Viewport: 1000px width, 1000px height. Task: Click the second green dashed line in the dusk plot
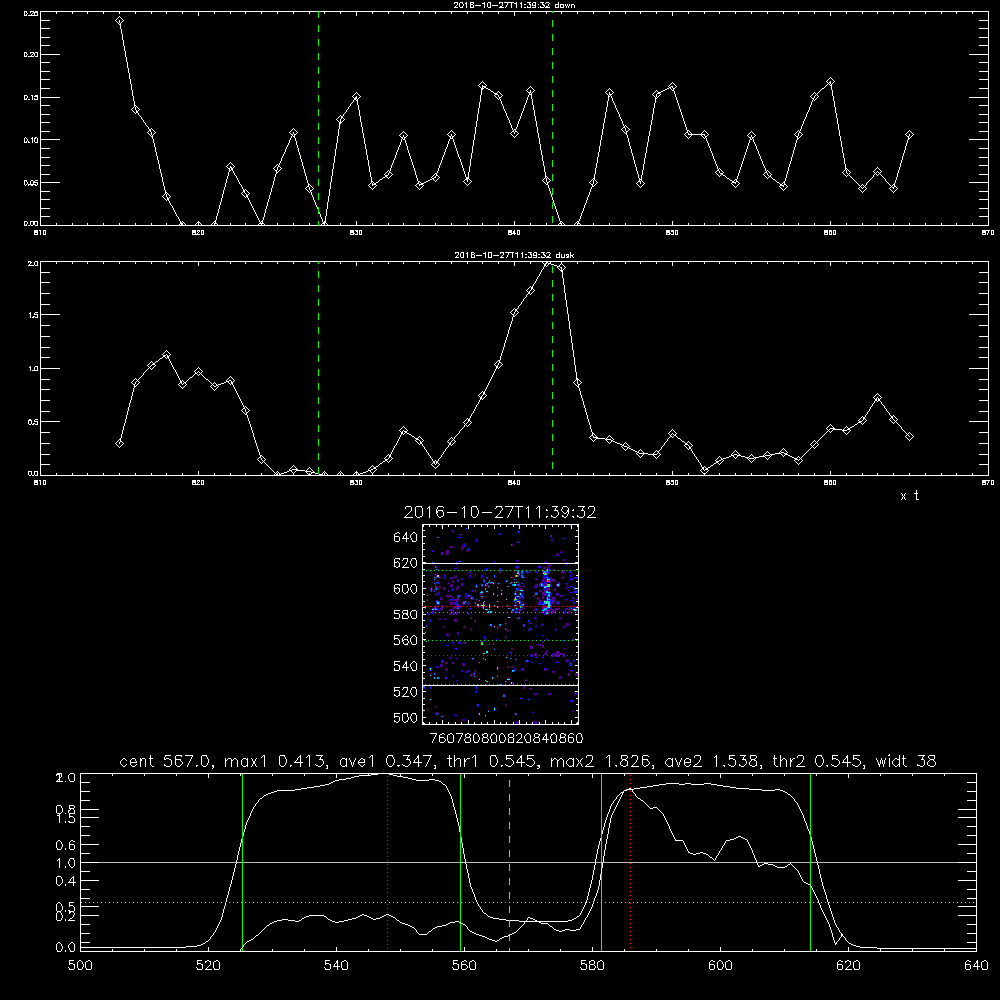pos(552,368)
